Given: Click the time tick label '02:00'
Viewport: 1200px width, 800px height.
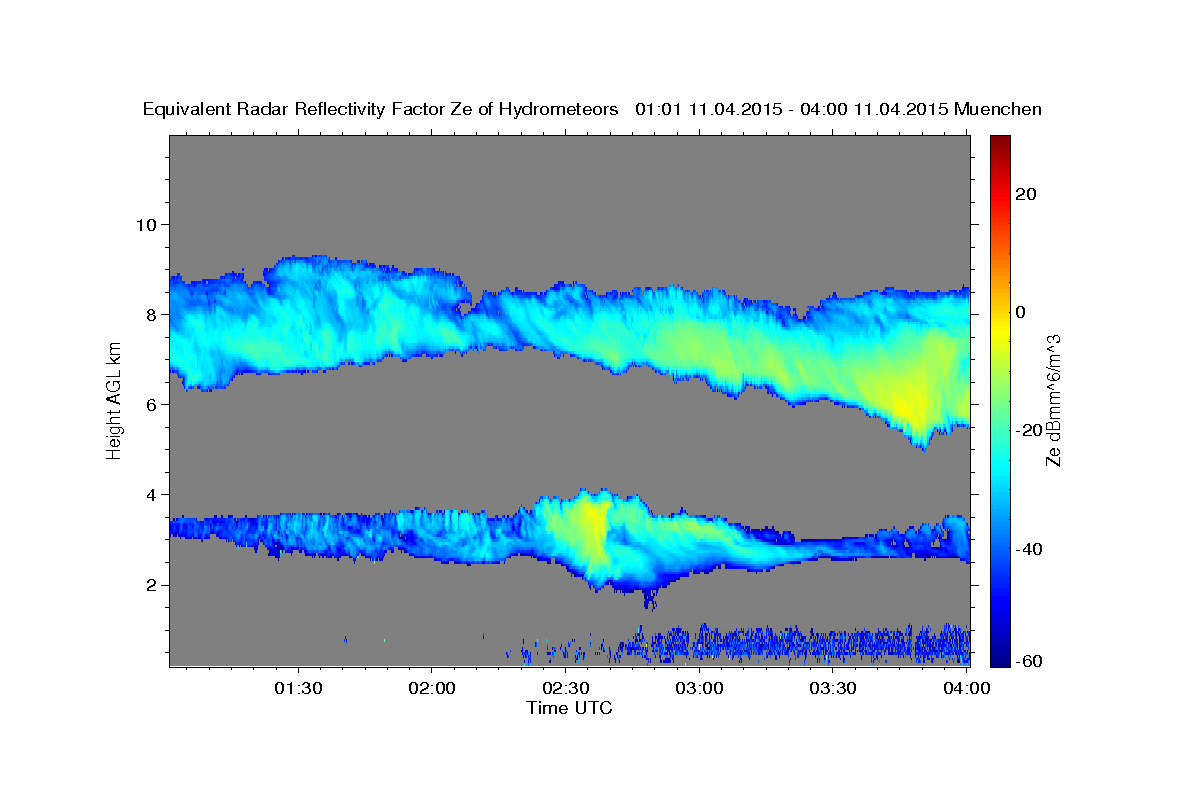Looking at the screenshot, I should [x=432, y=688].
